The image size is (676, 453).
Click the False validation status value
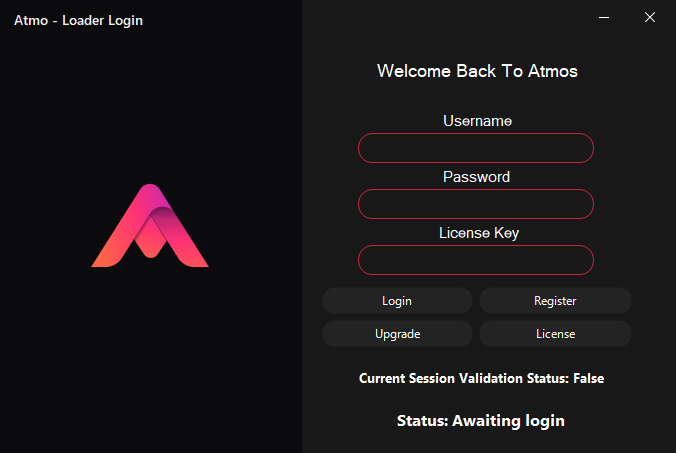tap(588, 379)
